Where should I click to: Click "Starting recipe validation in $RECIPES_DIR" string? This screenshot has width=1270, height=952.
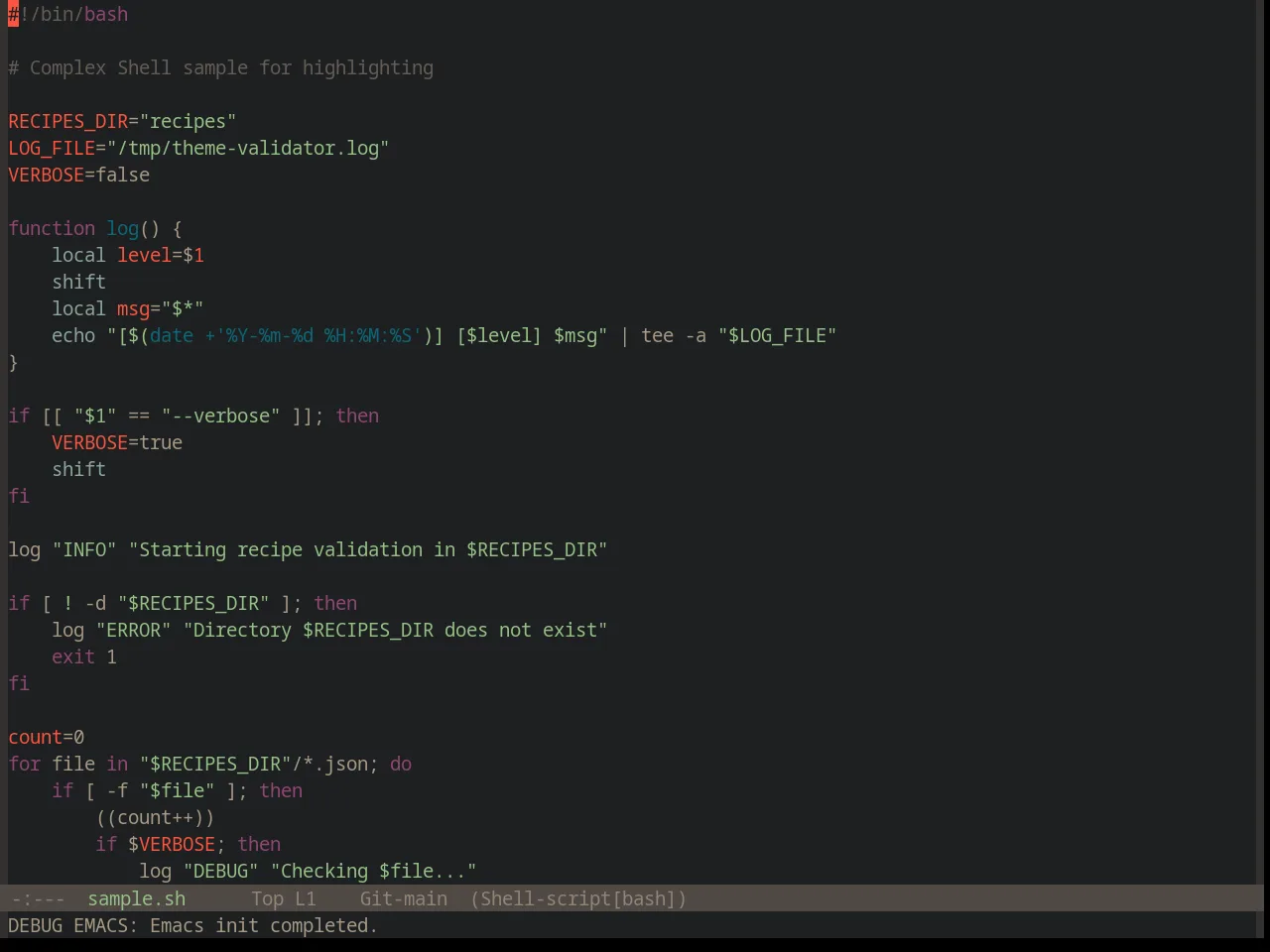pos(368,549)
